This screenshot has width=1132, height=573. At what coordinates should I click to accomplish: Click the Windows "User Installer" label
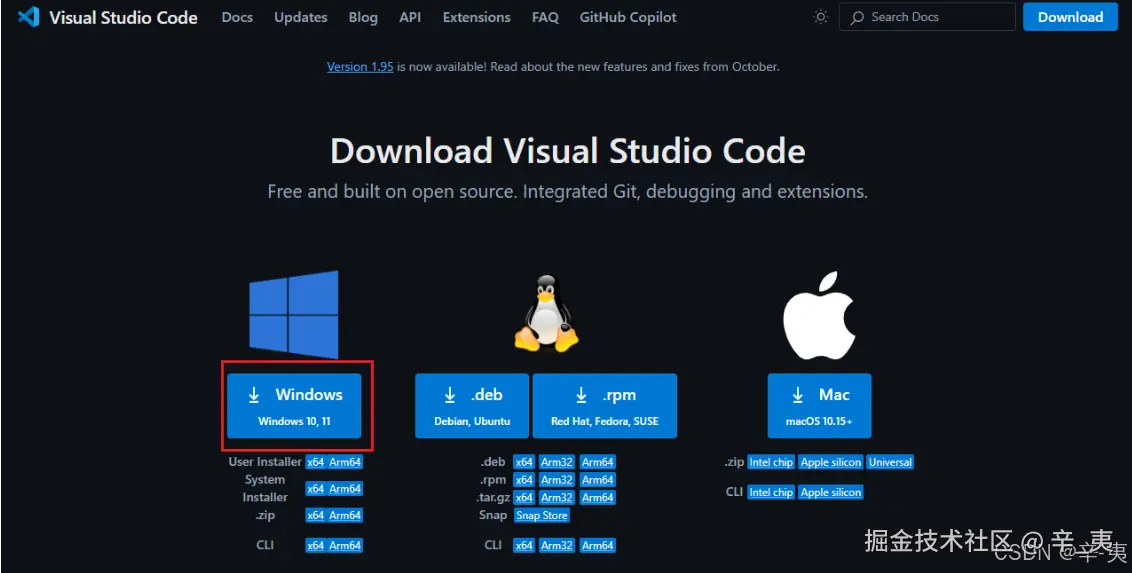tap(265, 462)
